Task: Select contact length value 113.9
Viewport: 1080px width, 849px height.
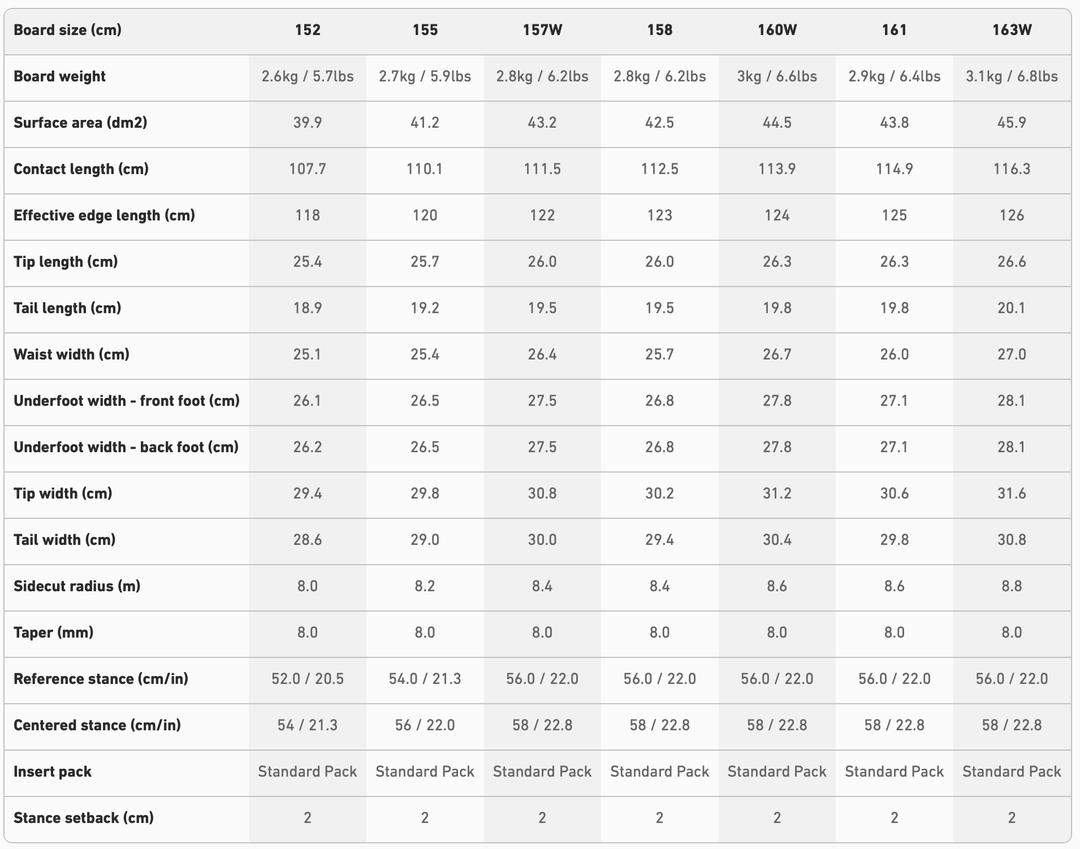Action: point(777,169)
